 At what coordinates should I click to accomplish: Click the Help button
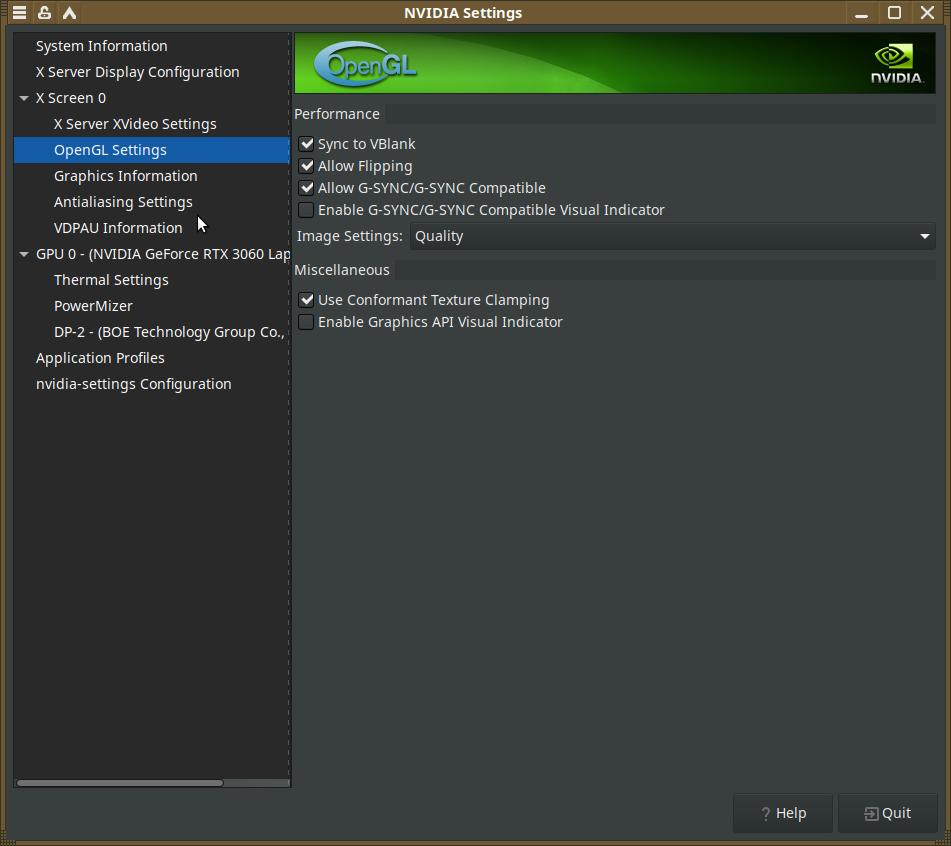[x=782, y=813]
